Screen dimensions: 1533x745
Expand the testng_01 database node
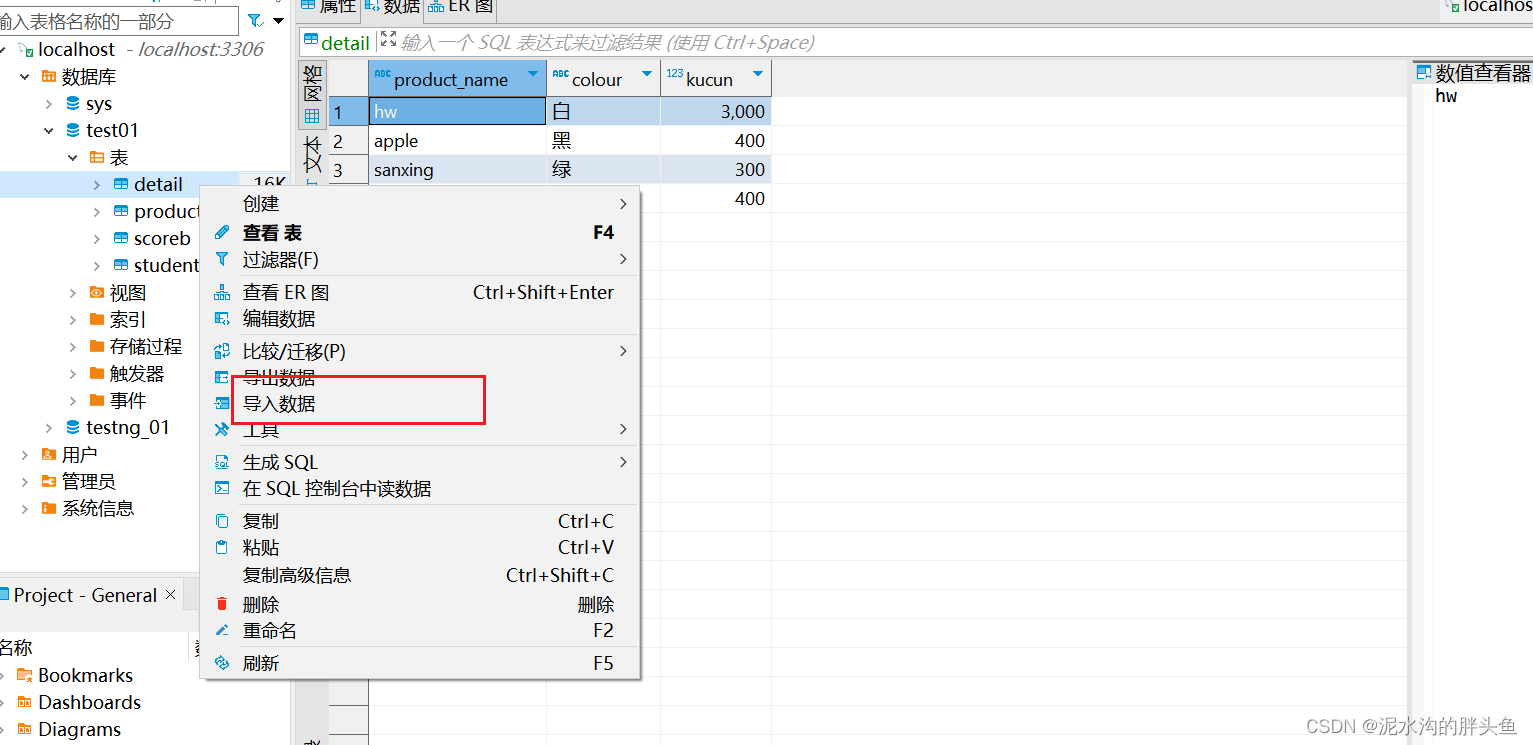pyautogui.click(x=49, y=428)
